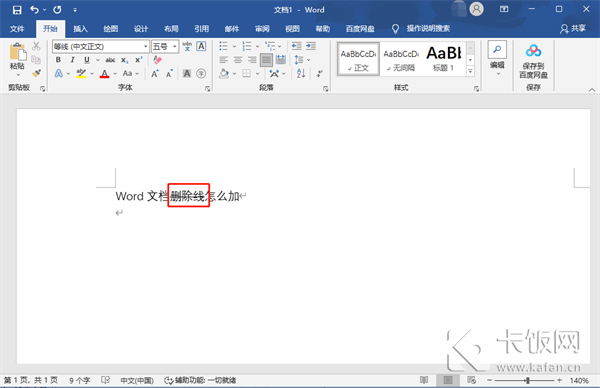Click the zoom slider handle
Viewport: 600px width, 388px height.
tap(528, 380)
